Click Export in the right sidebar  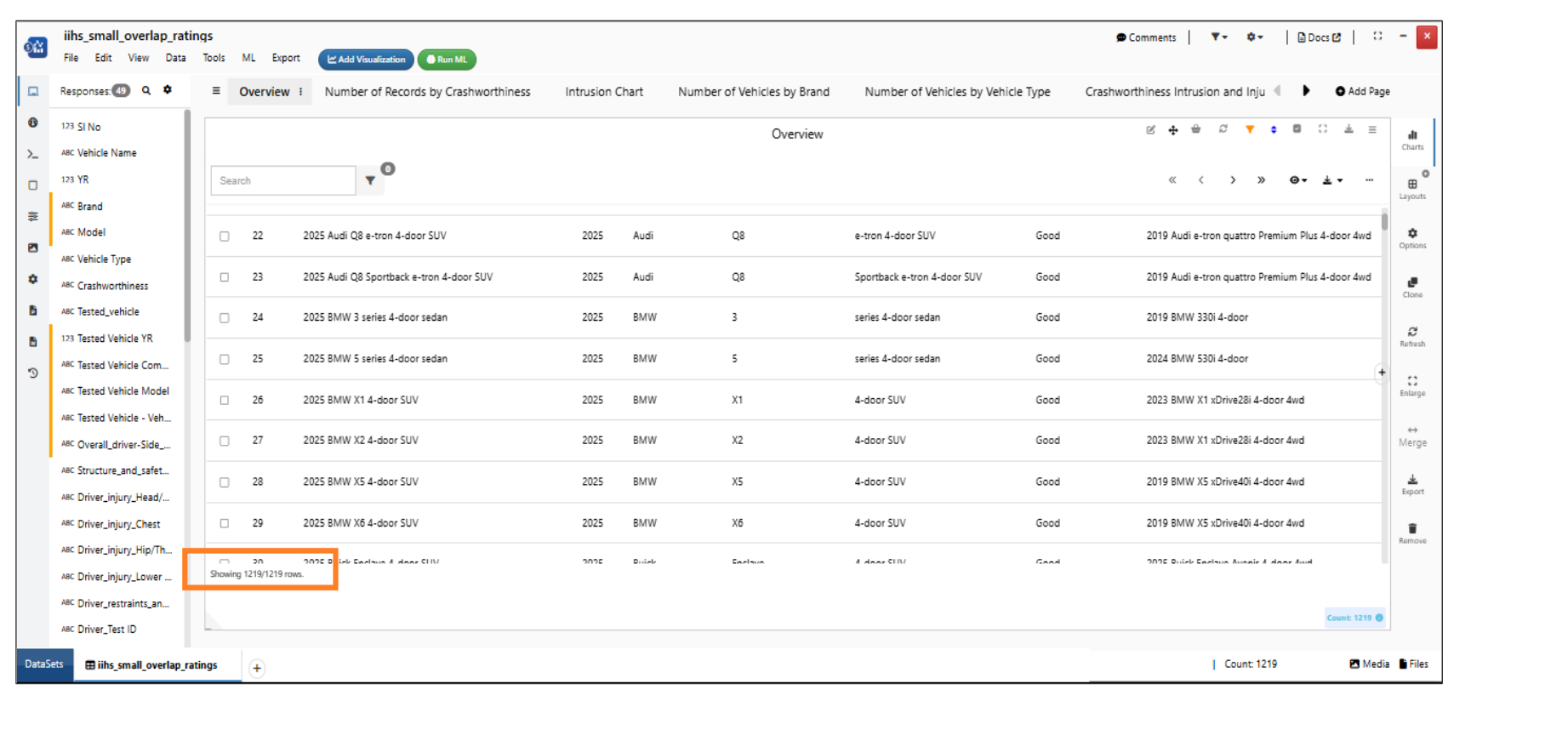(x=1412, y=485)
